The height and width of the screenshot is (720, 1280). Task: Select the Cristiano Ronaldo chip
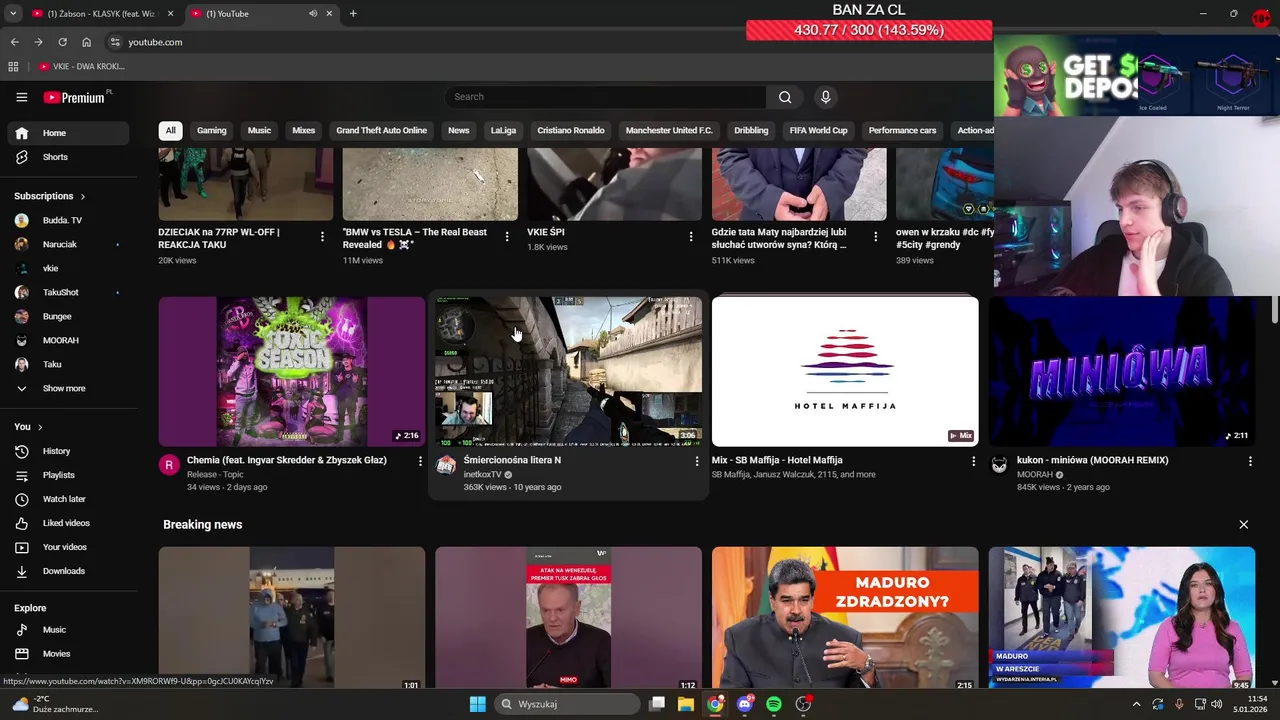[570, 131]
